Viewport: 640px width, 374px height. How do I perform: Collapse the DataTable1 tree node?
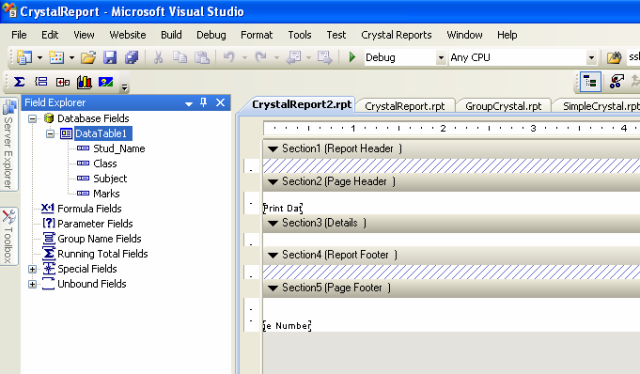tap(50, 134)
